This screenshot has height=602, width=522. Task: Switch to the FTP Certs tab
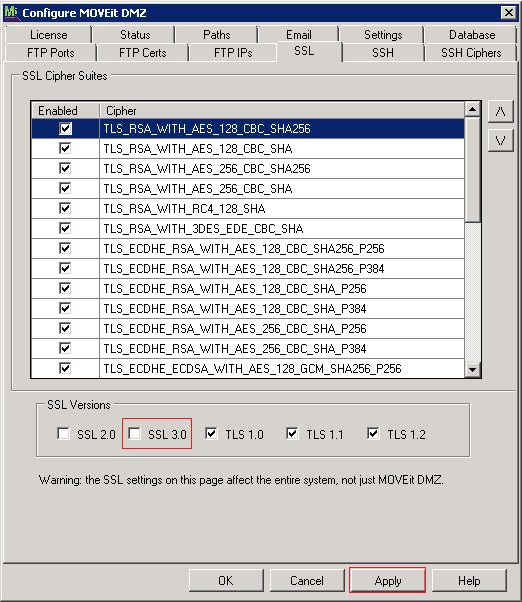[x=143, y=53]
